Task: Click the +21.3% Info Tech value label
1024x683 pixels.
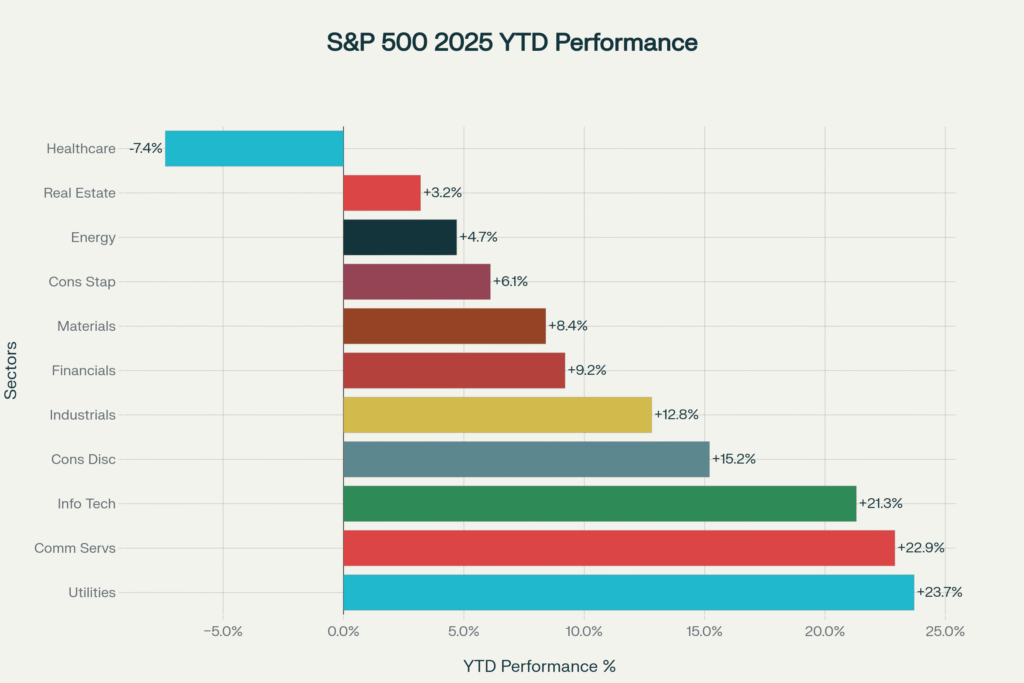Action: tap(881, 503)
